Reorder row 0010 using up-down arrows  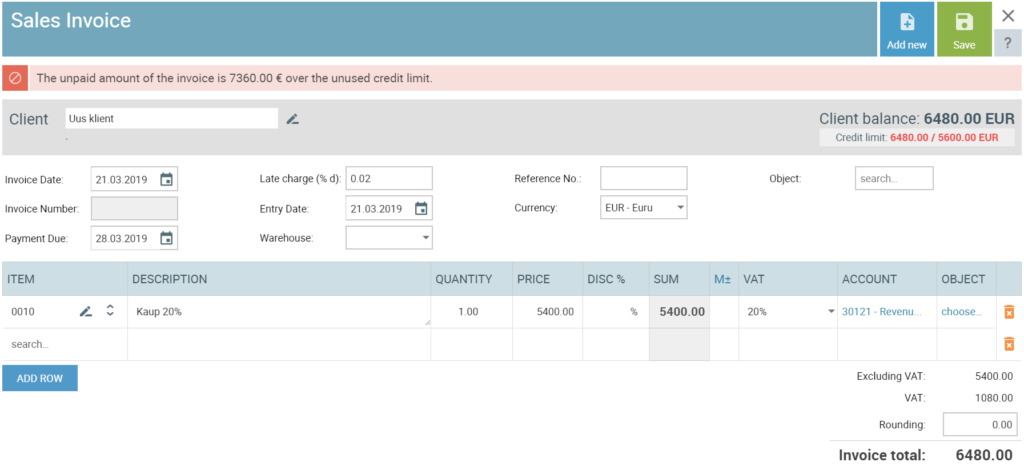(110, 311)
